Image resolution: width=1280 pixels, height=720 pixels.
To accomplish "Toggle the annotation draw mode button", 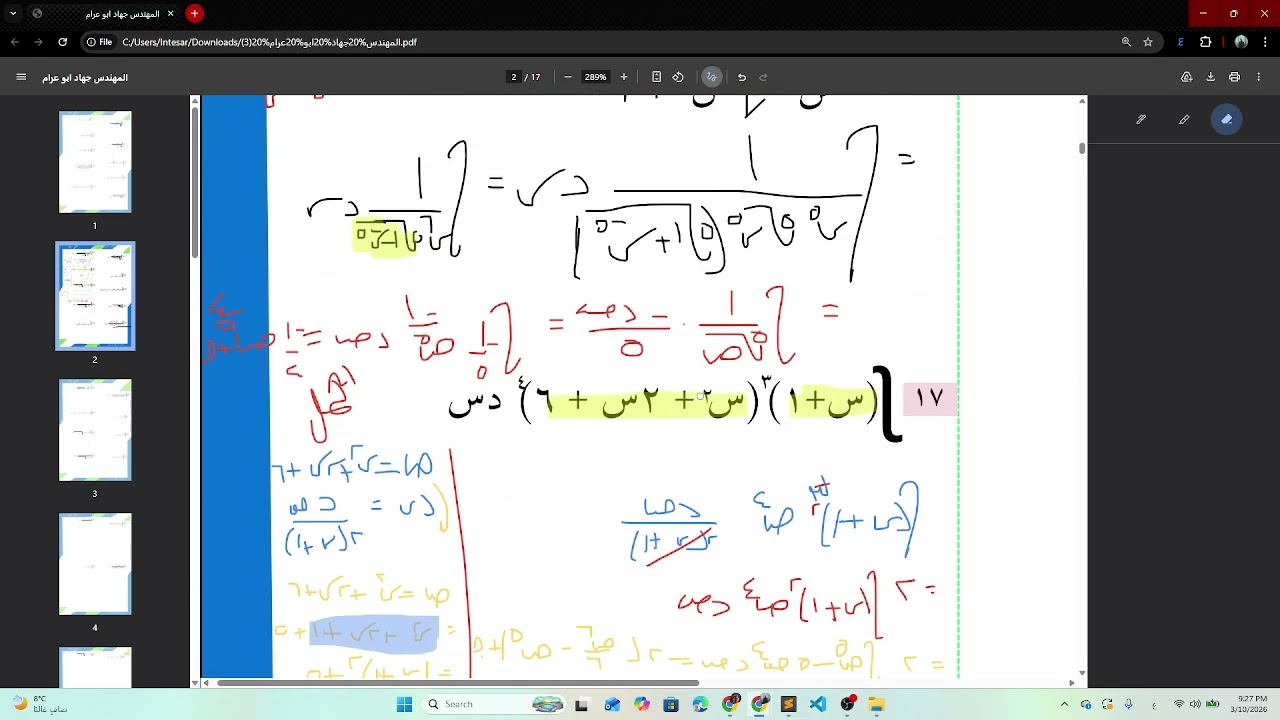I will click(711, 77).
